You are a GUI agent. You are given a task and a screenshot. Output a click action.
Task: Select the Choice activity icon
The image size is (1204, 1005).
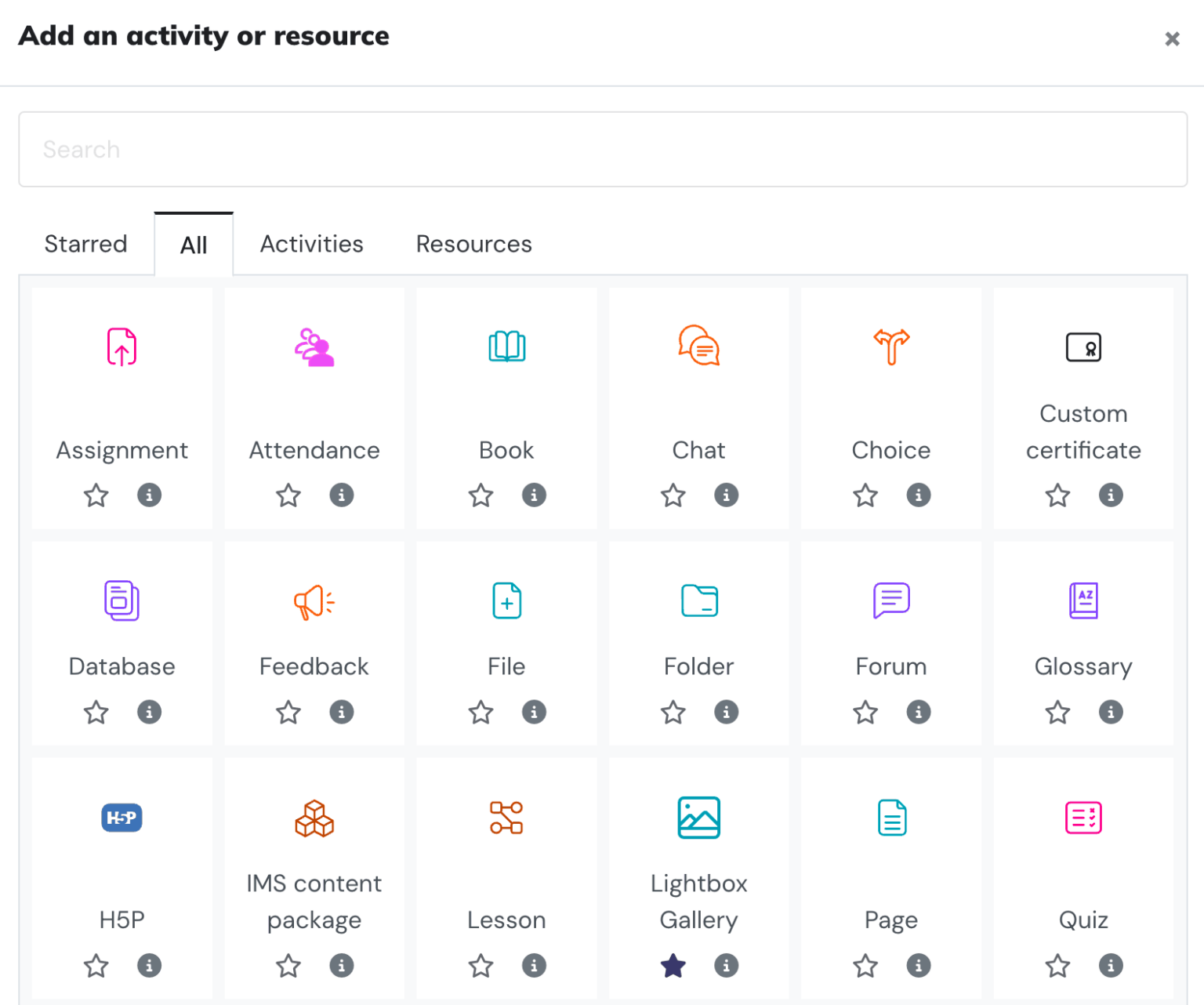point(891,347)
